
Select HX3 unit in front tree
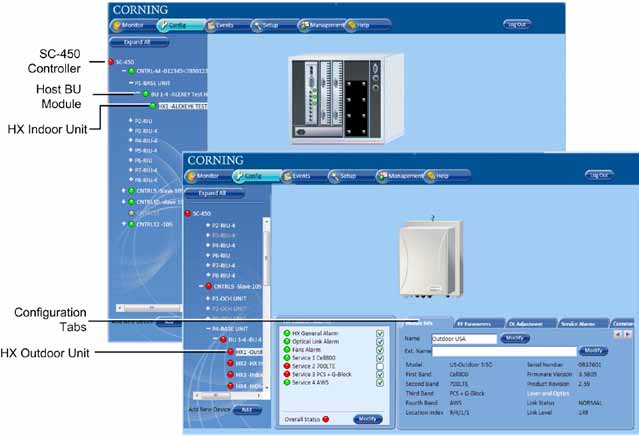pos(245,374)
